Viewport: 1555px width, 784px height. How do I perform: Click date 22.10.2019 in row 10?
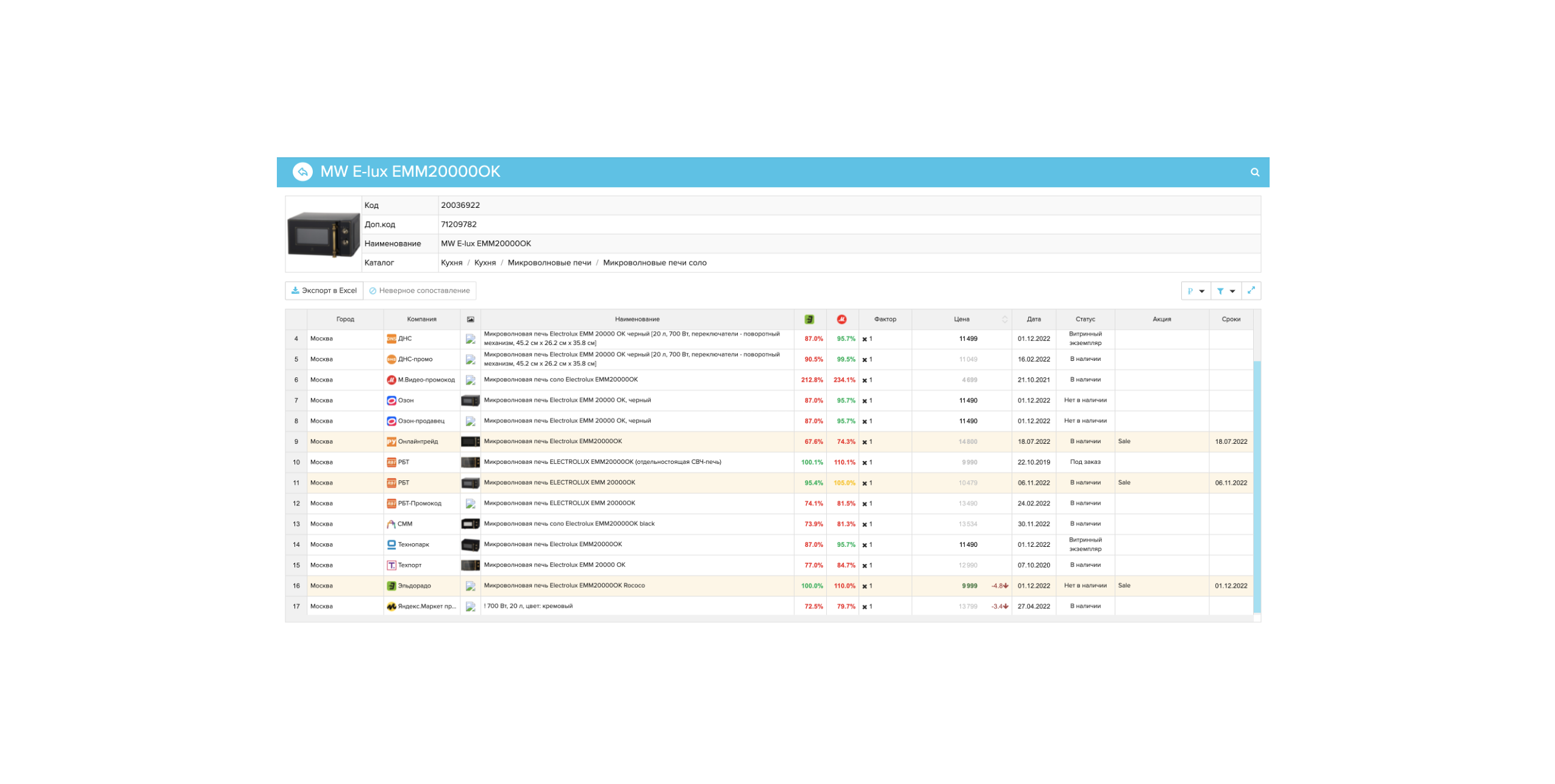(x=1033, y=462)
